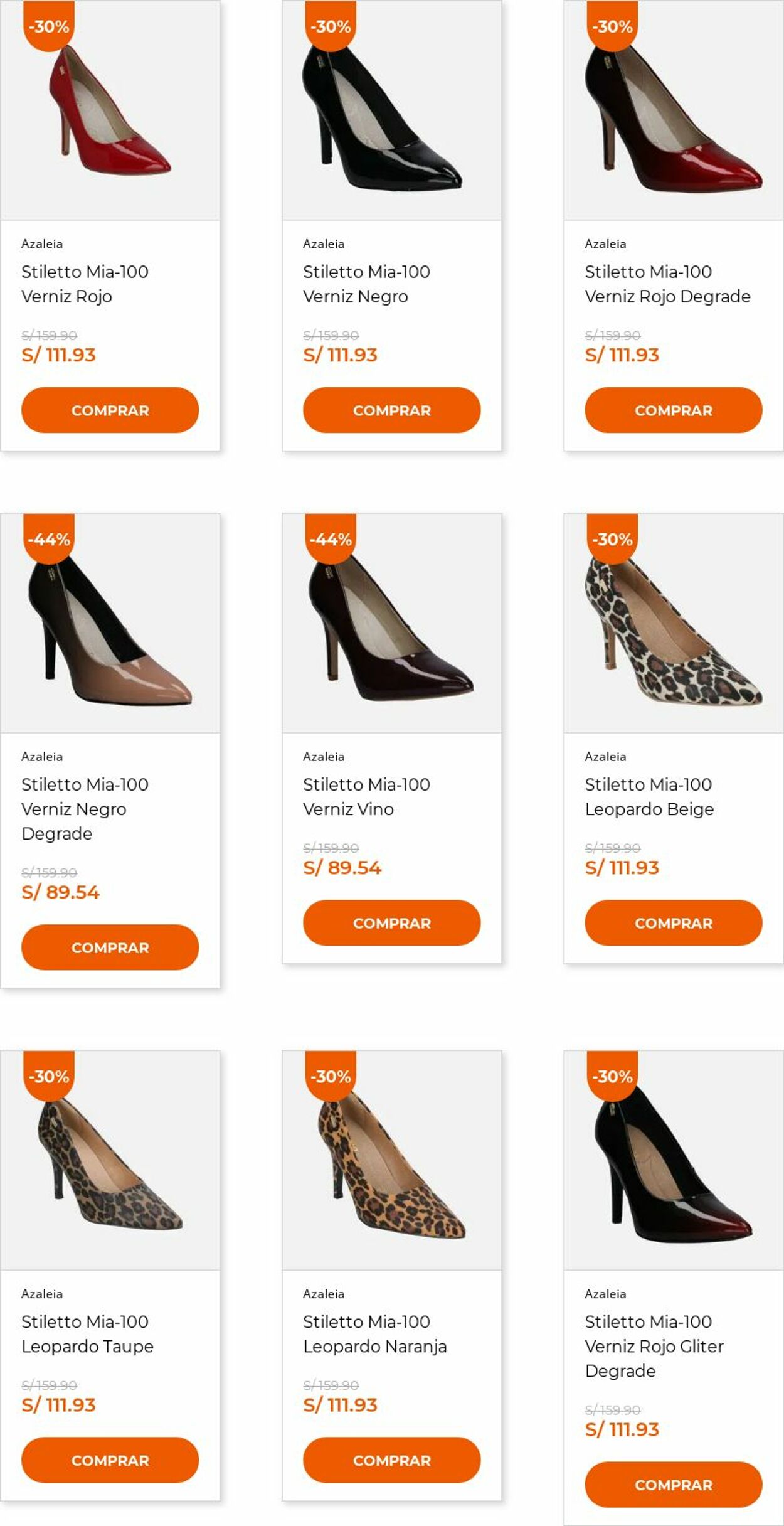Open the Stiletto Mia-100 Verniz Vino title
Image resolution: width=784 pixels, height=1526 pixels.
(366, 797)
